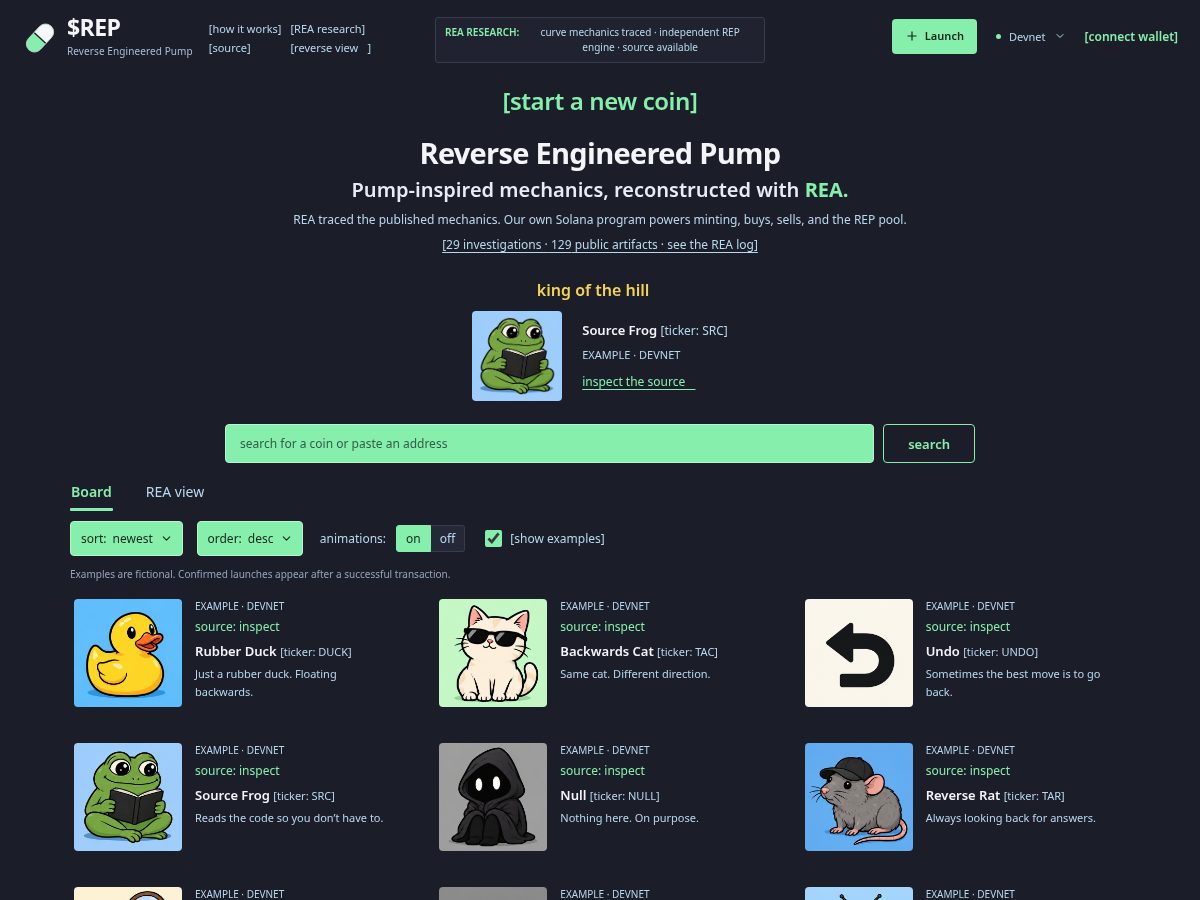This screenshot has height=900, width=1200.
Task: Click the Backwards Cat thumbnail
Action: [x=493, y=653]
